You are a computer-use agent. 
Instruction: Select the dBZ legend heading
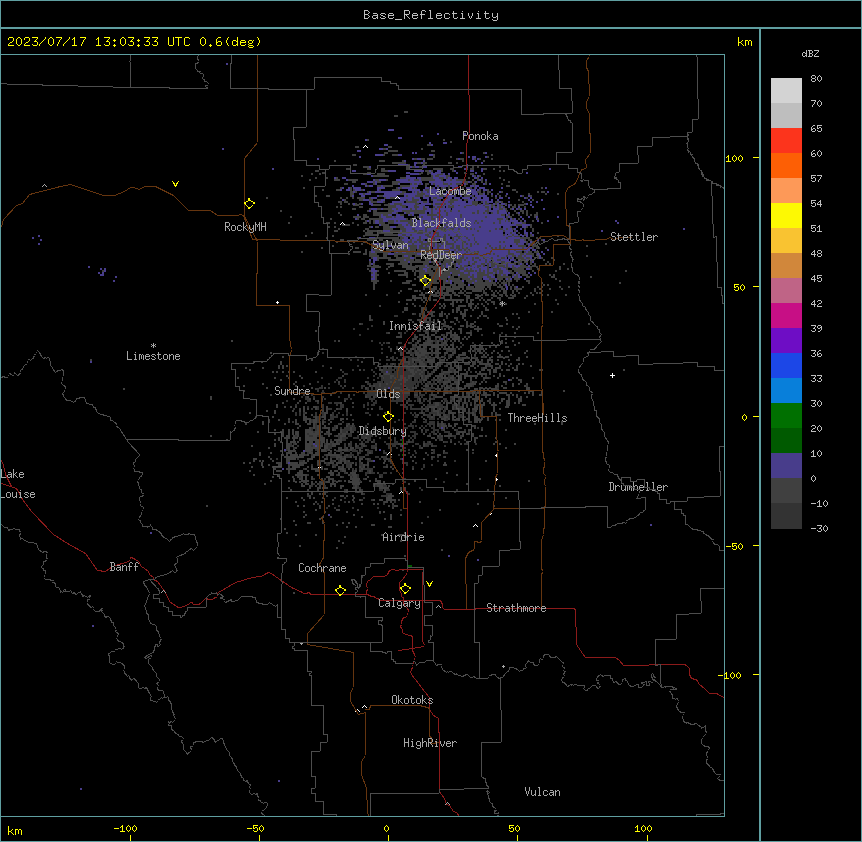[x=810, y=53]
